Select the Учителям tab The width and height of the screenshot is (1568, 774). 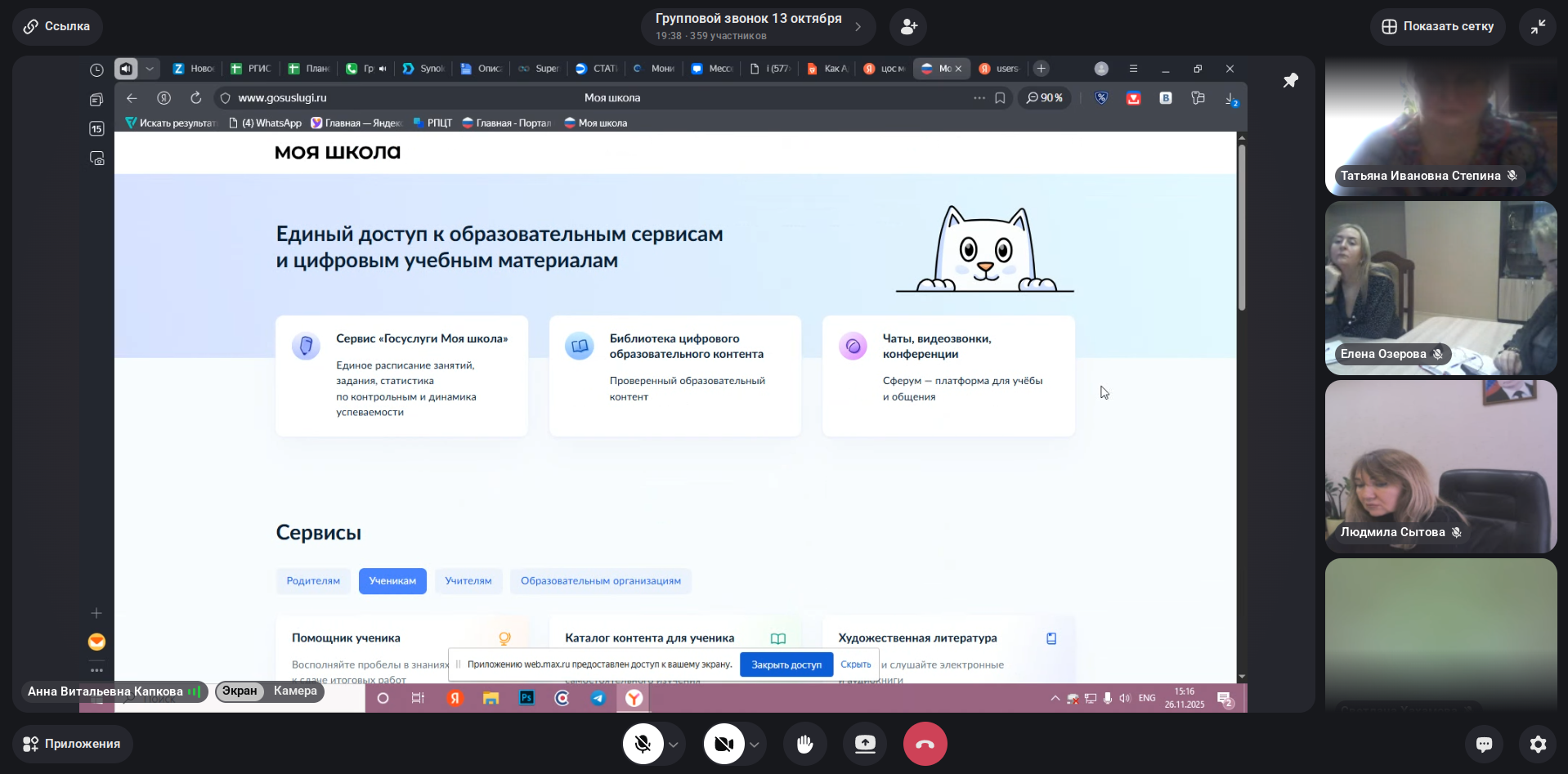pos(468,581)
